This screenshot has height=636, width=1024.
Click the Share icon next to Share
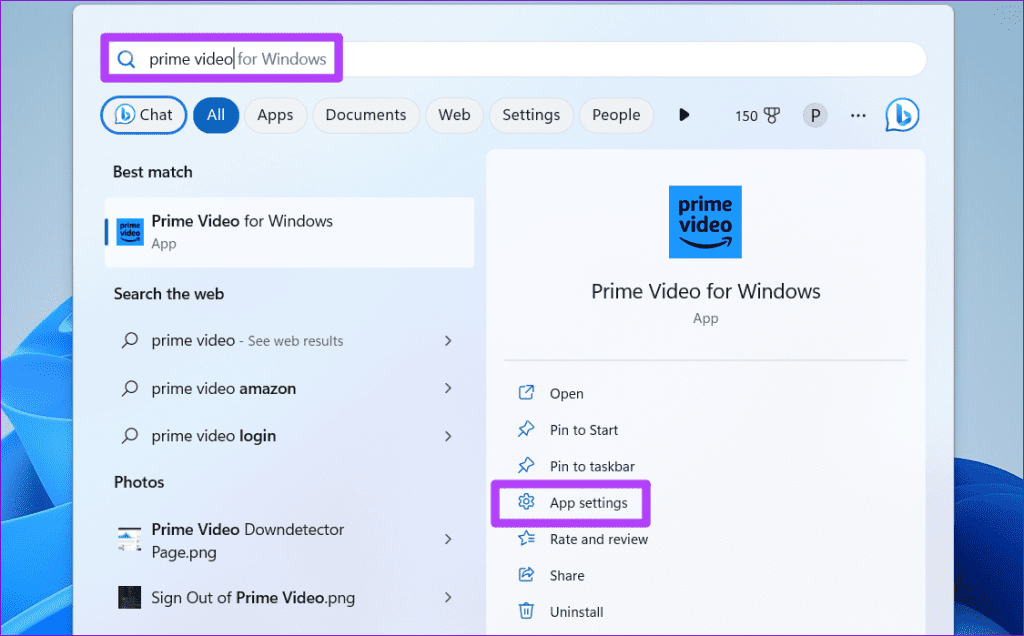526,575
